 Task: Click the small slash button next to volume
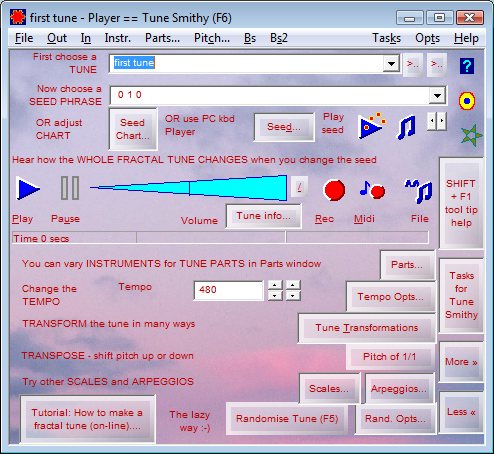point(299,187)
